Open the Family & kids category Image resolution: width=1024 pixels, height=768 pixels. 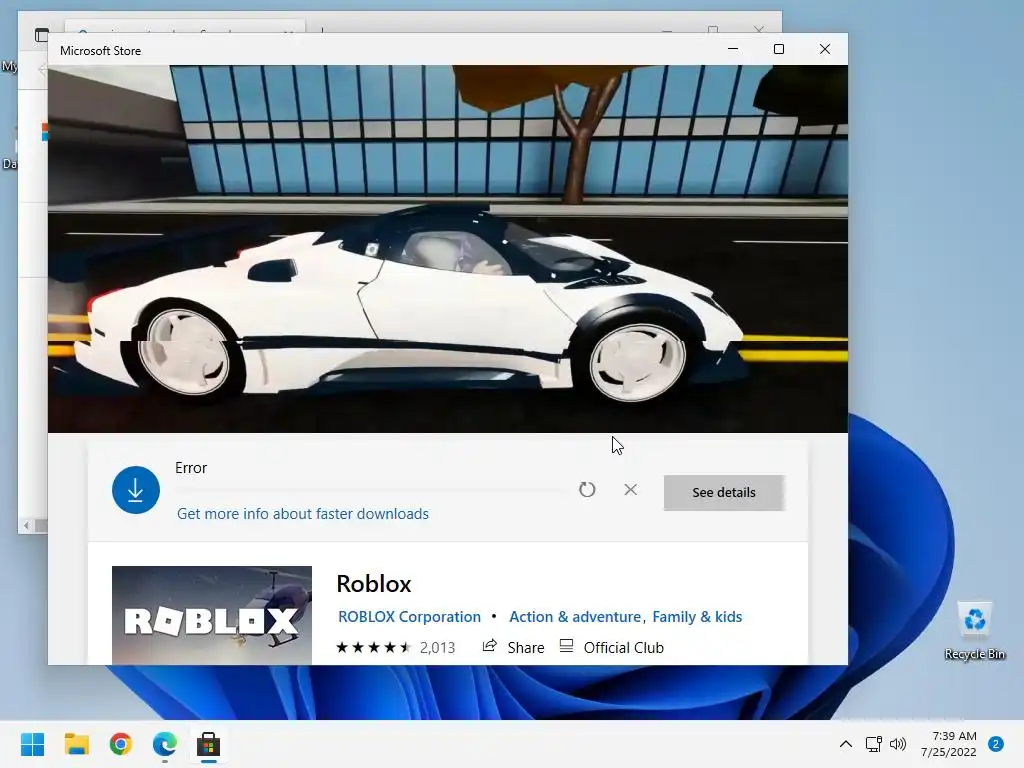(x=697, y=616)
